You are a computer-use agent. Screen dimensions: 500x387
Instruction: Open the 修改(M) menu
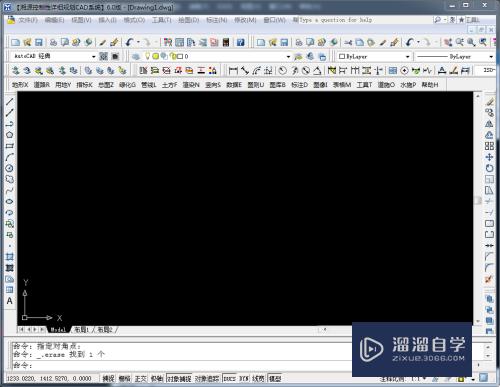245,20
